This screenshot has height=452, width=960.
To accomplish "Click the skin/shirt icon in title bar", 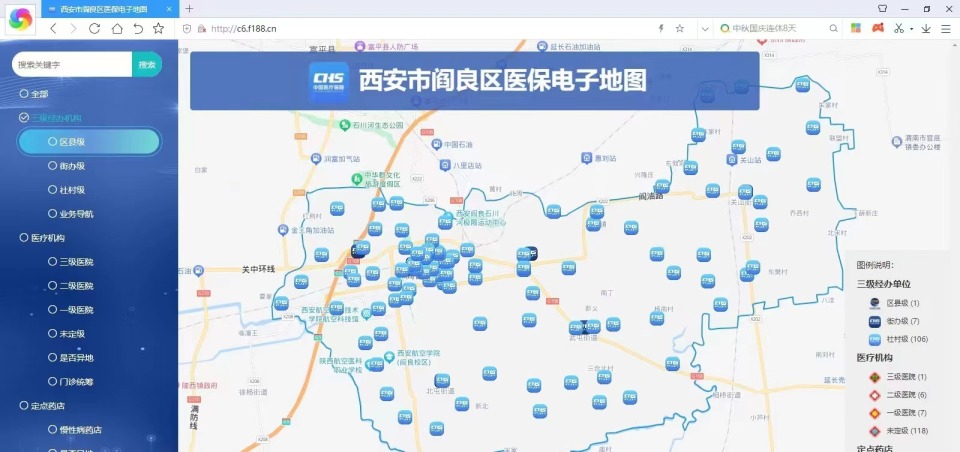I will coord(882,9).
